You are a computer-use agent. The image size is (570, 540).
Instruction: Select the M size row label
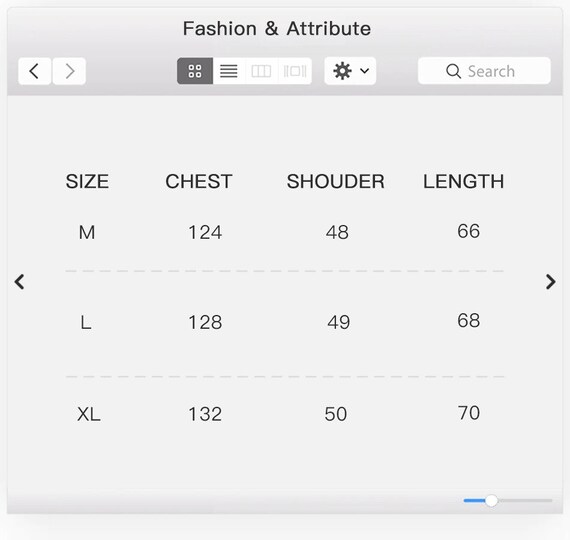87,232
